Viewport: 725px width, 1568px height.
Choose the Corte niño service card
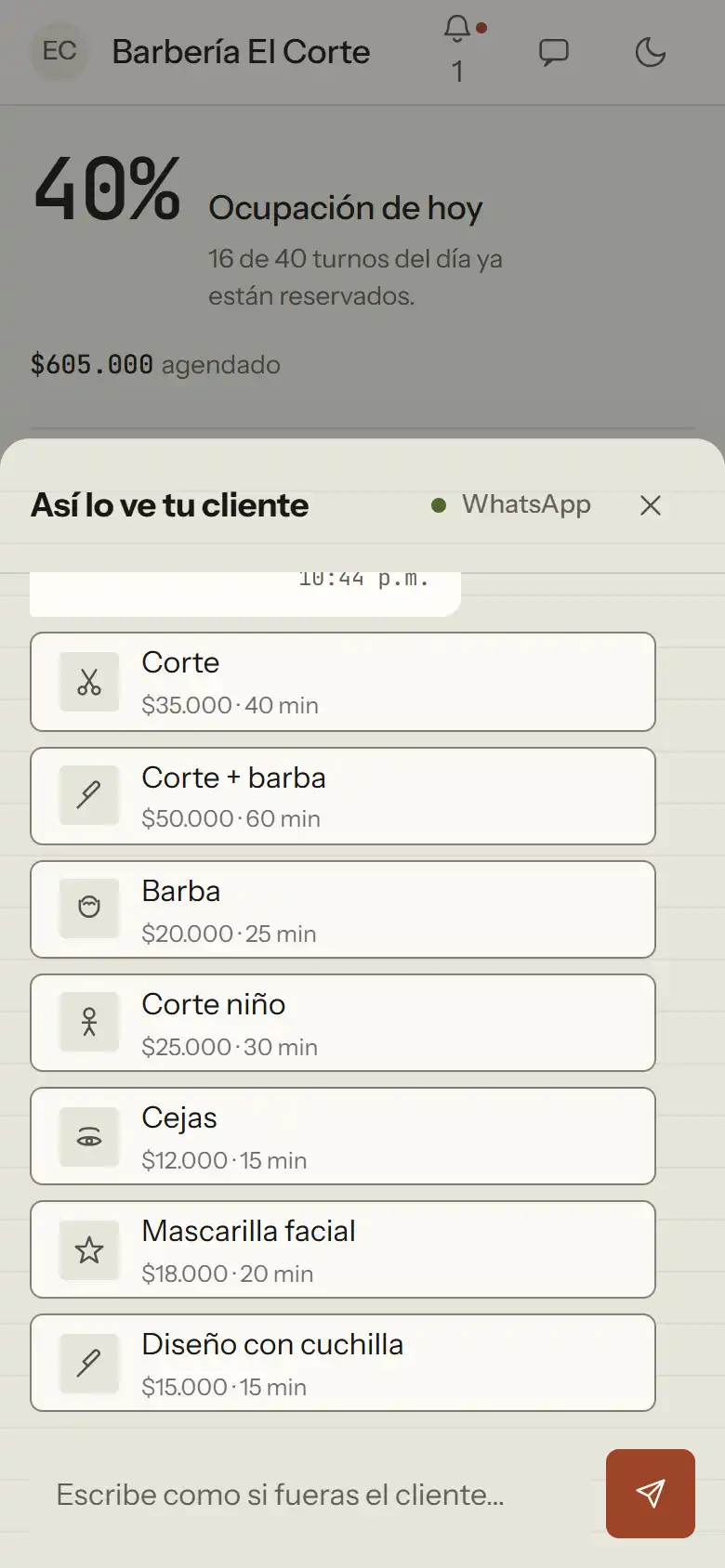(x=343, y=1023)
